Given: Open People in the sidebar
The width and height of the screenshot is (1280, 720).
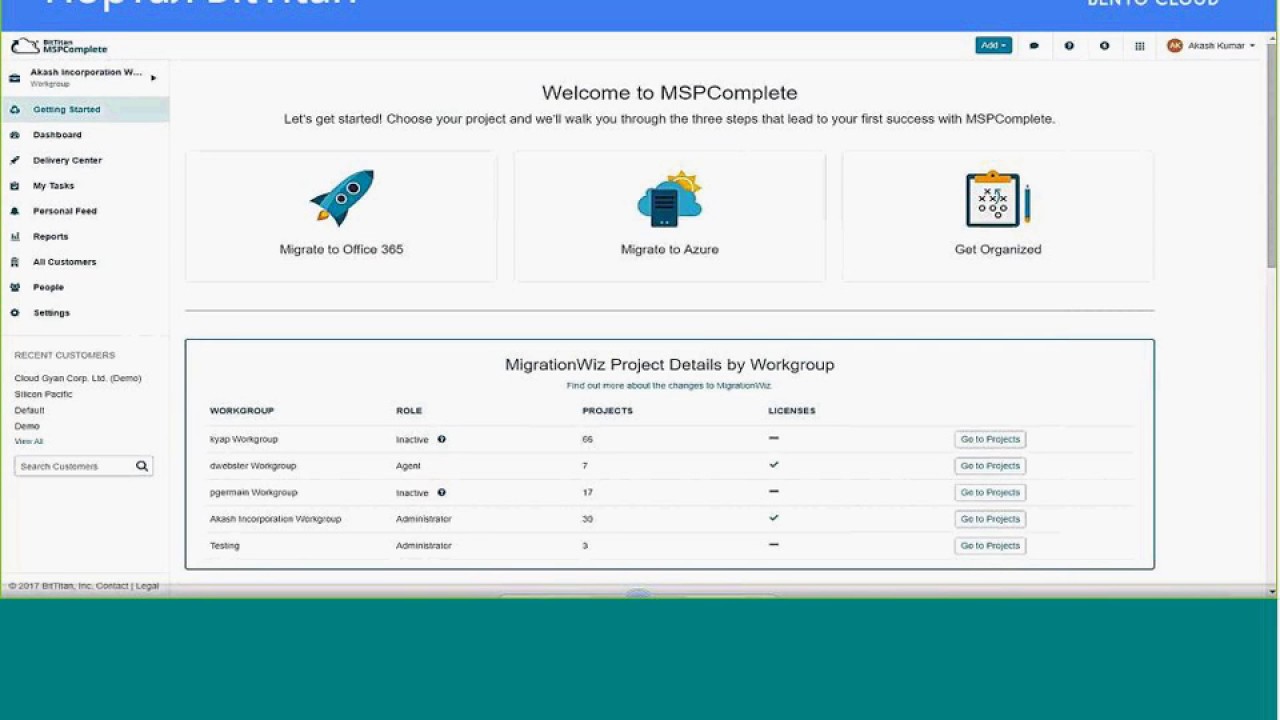Looking at the screenshot, I should [48, 287].
